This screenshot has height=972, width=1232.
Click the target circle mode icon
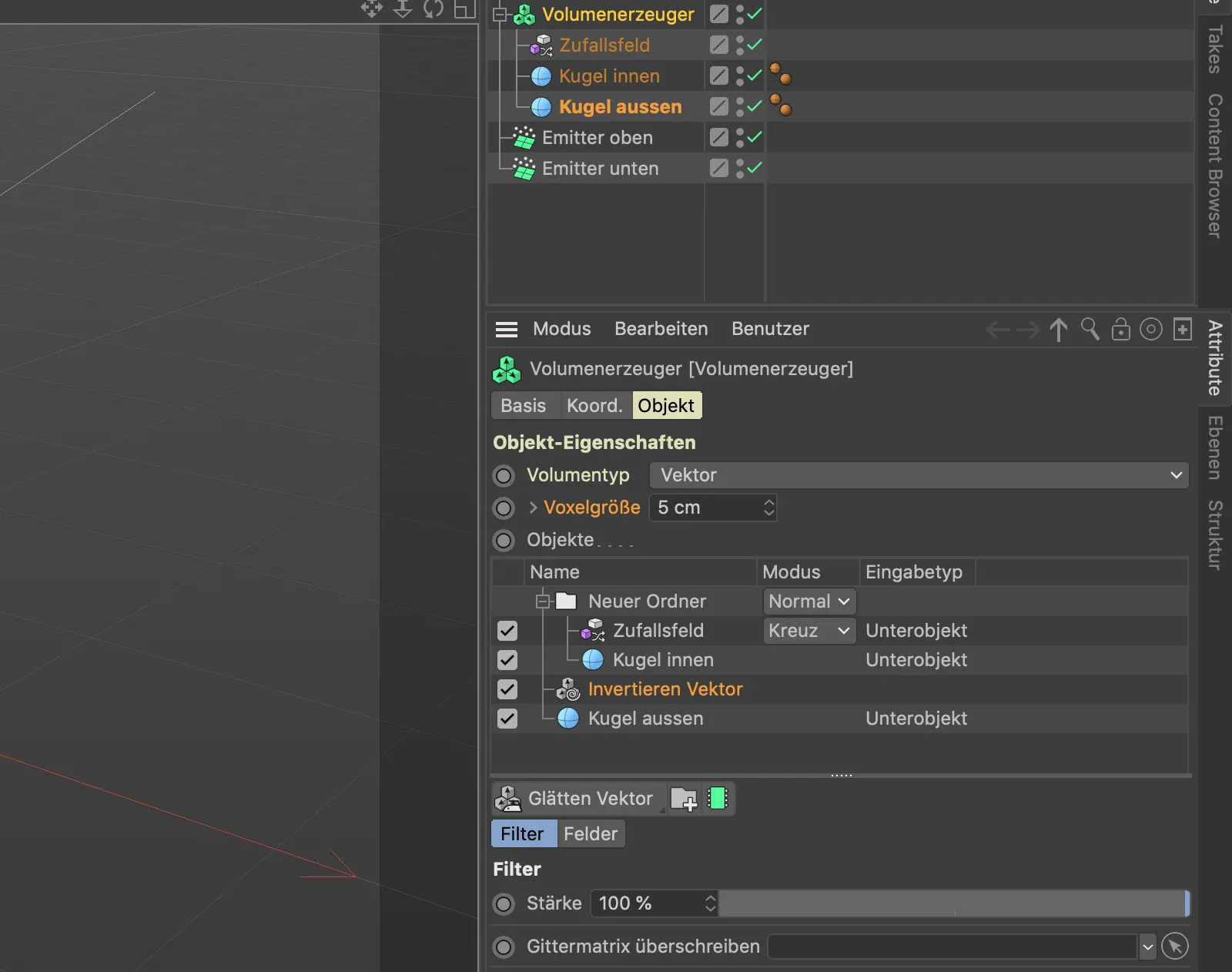pos(1151,330)
